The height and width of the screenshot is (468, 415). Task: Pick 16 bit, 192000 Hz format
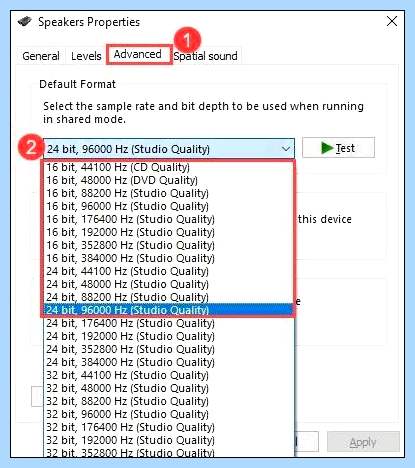coord(169,232)
